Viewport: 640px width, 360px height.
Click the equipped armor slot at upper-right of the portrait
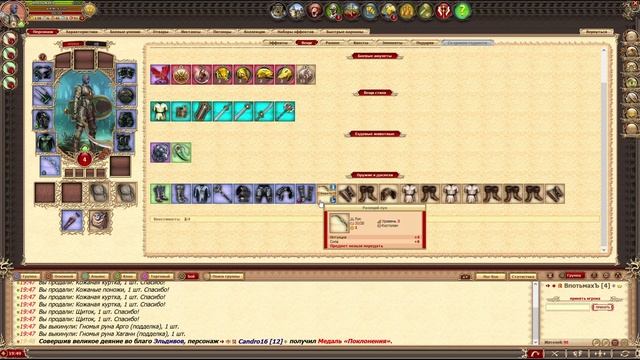[x=126, y=73]
